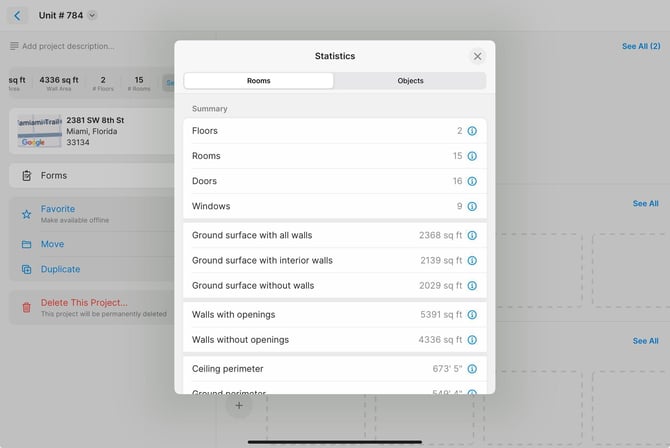This screenshot has height=448, width=670.
Task: Open info for Rooms count row
Action: [472, 156]
